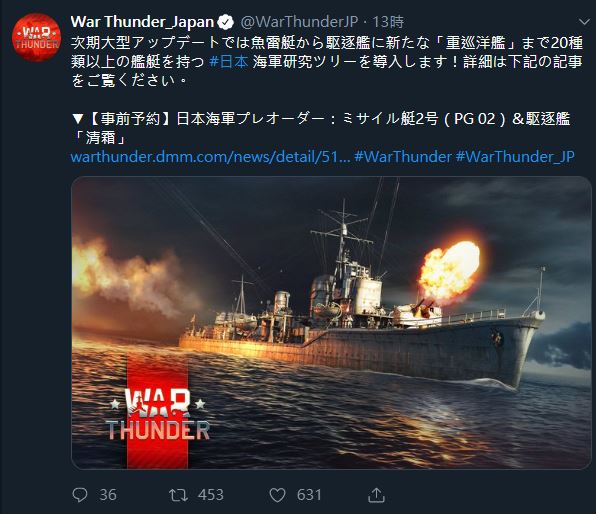Follow the #日本 hashtag
The width and height of the screenshot is (596, 514).
click(229, 61)
